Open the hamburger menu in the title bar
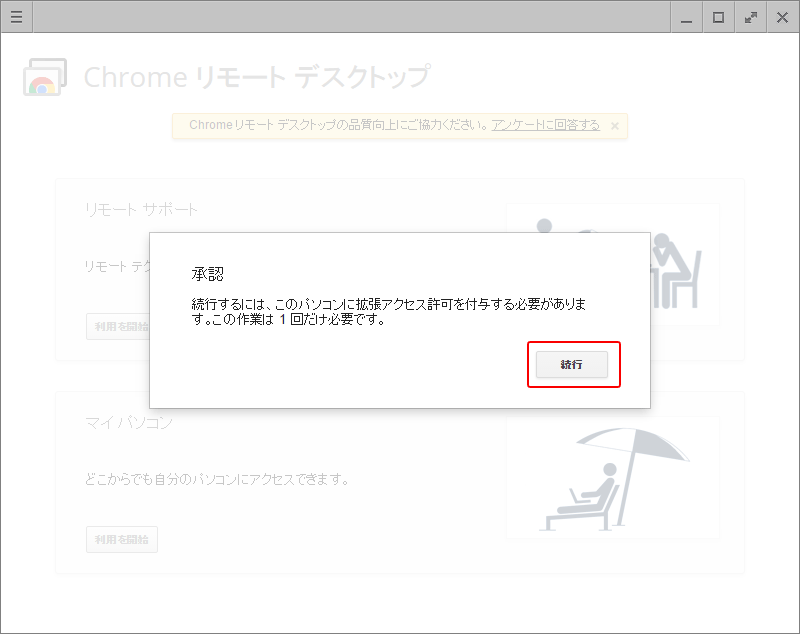 click(x=16, y=17)
